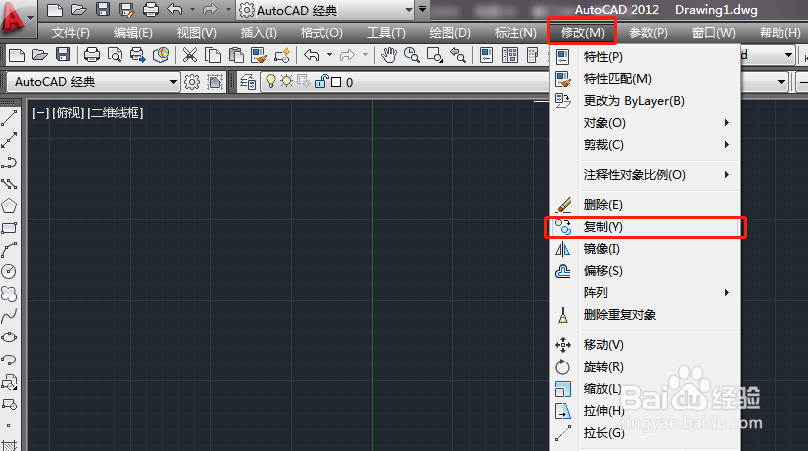Choose 拉伸(H) menu entry
Screen dimensions: 808x451
click(644, 411)
